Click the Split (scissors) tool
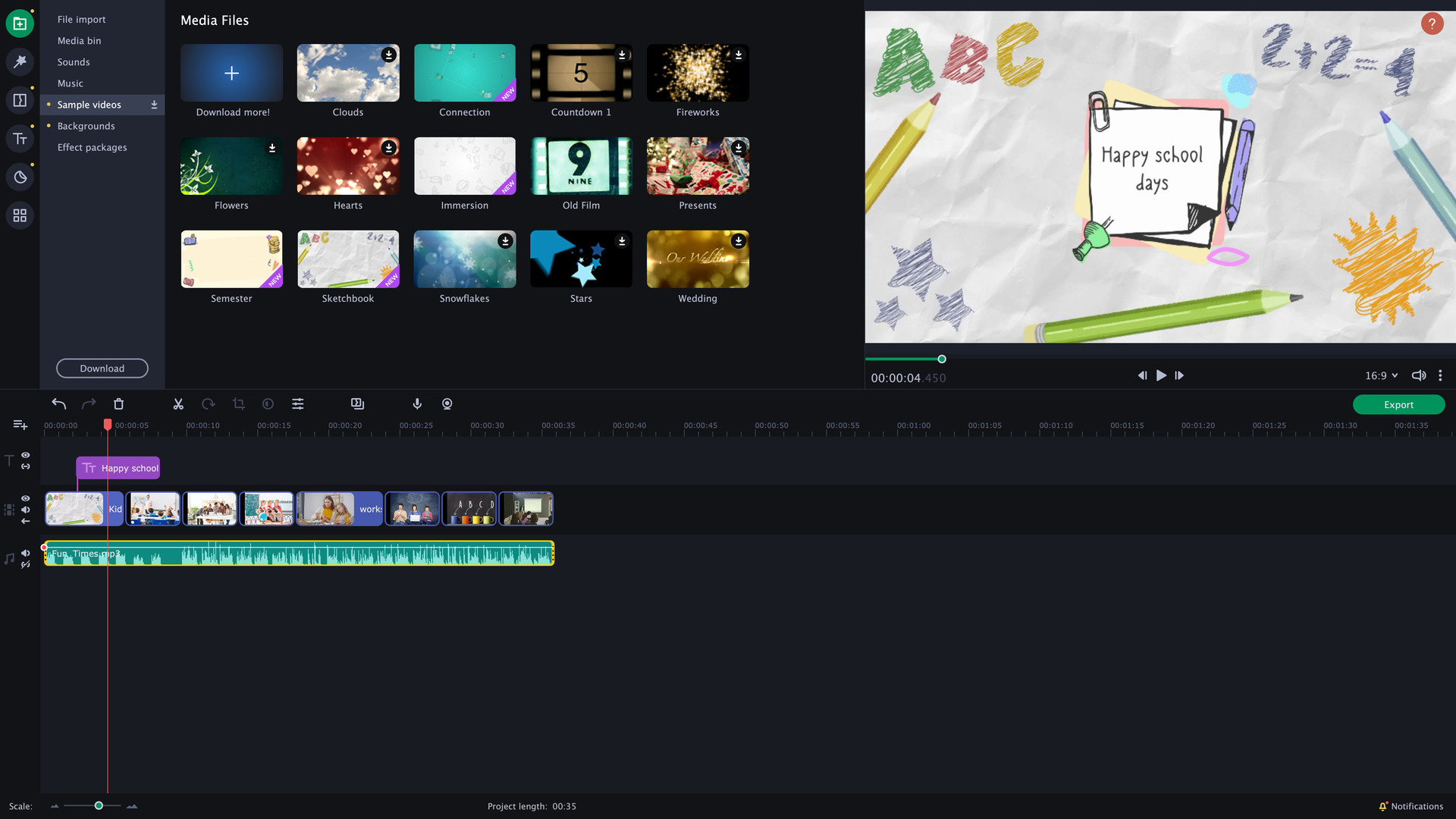Image resolution: width=1456 pixels, height=819 pixels. click(x=178, y=404)
